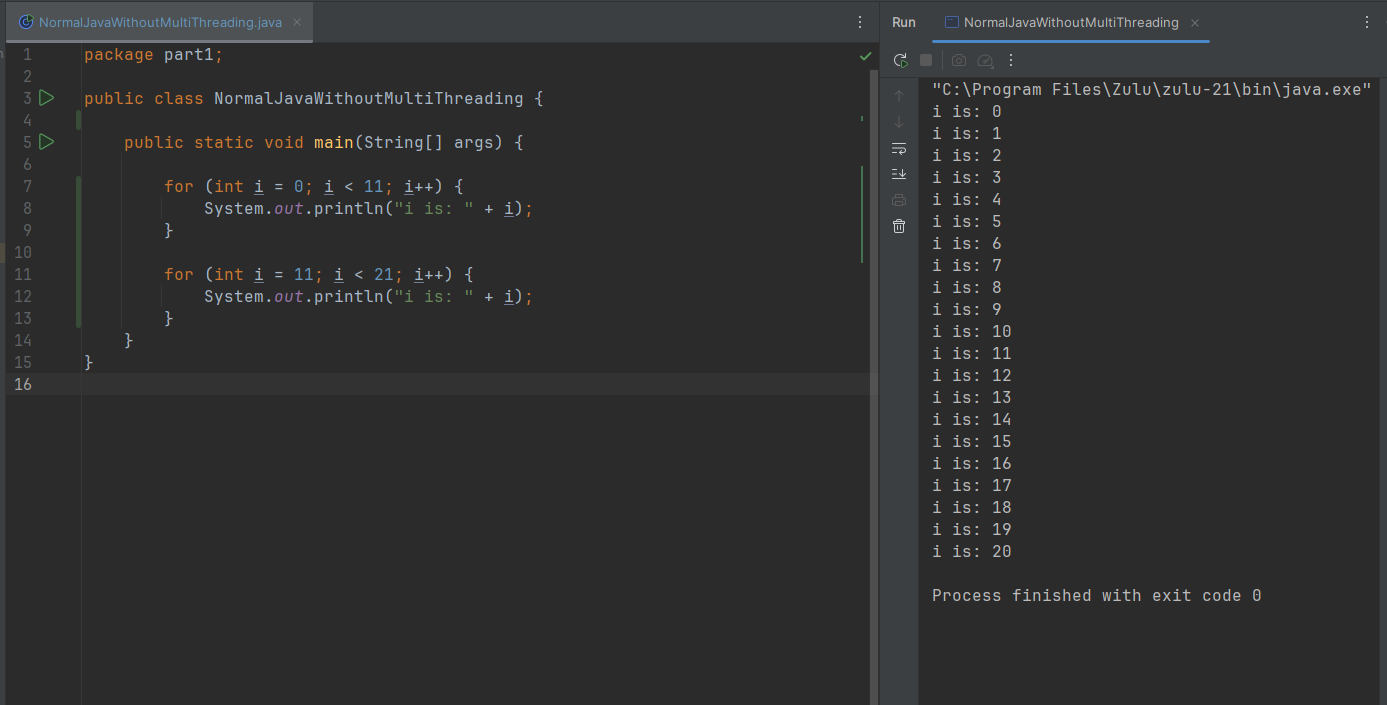This screenshot has width=1387, height=705.
Task: Close the NormalJavaWithoutMultiThreading run tab
Action: (1195, 22)
